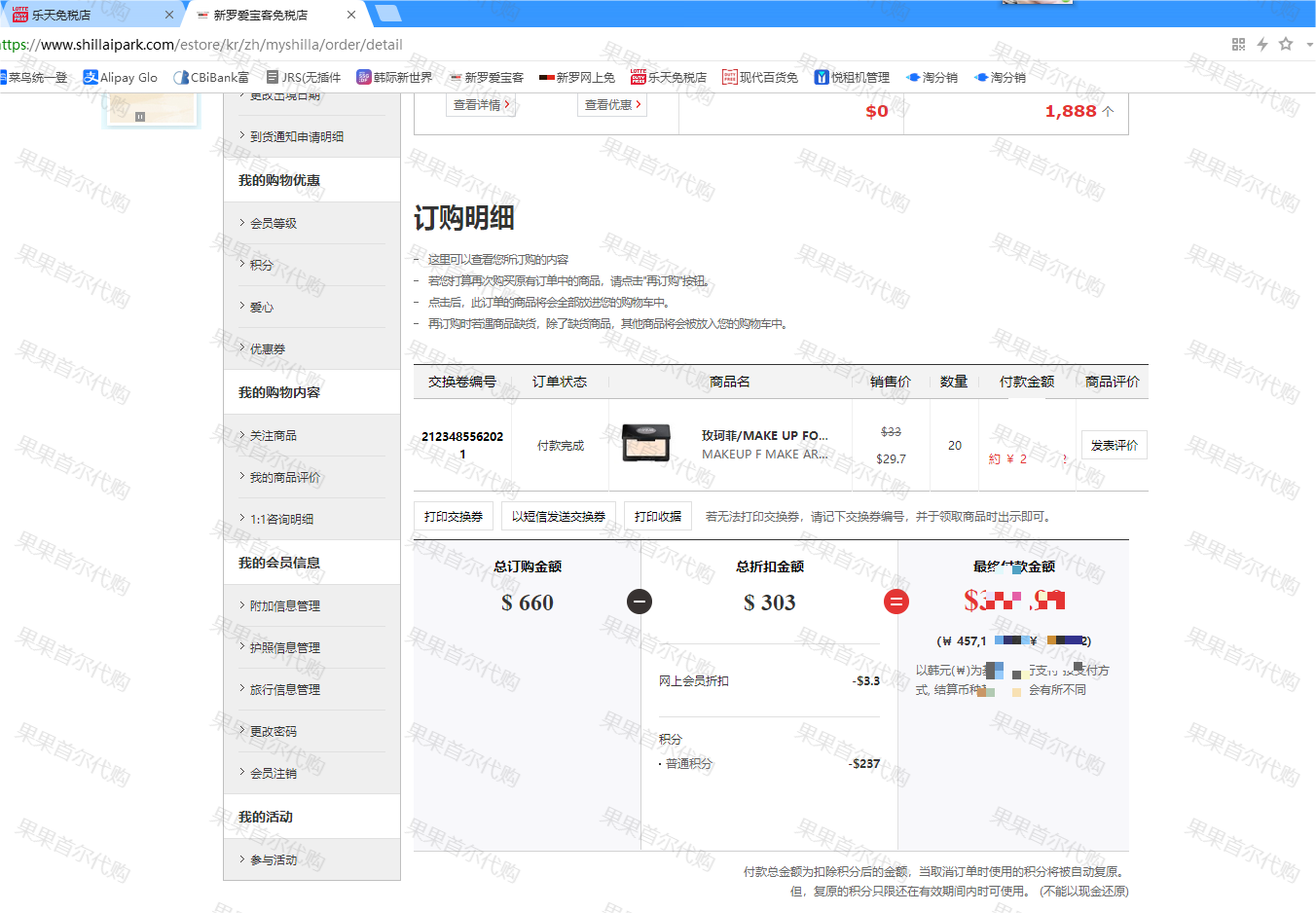Open the 韩际新世界 bookmark
The width and height of the screenshot is (1316, 913).
pyautogui.click(x=394, y=77)
